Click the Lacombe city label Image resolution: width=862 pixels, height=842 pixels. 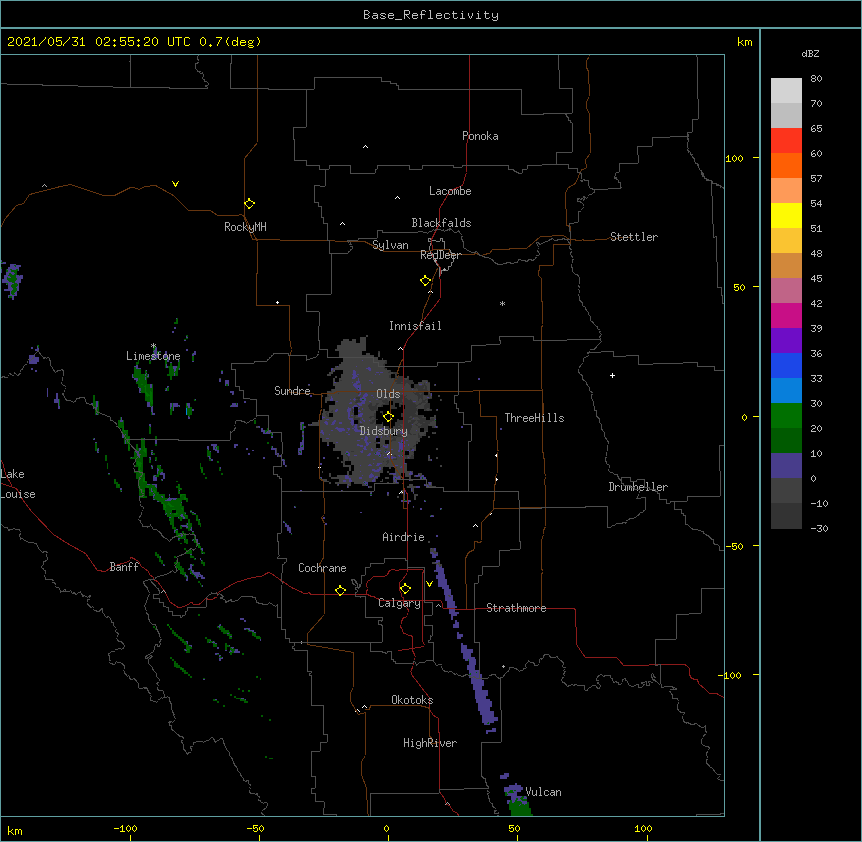450,191
